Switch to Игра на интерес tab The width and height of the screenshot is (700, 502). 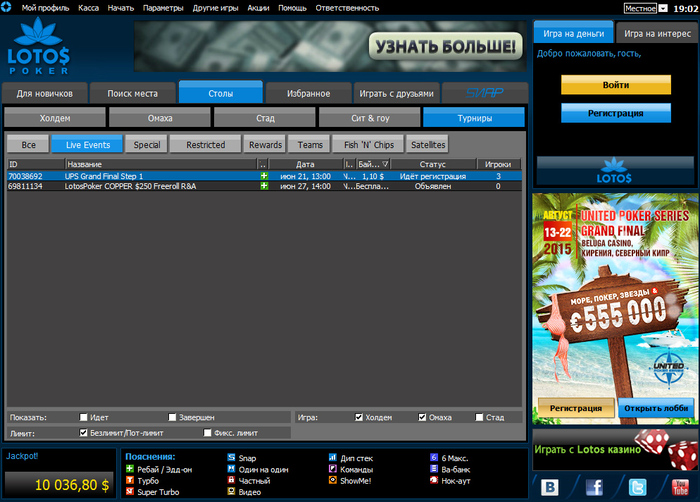point(657,33)
